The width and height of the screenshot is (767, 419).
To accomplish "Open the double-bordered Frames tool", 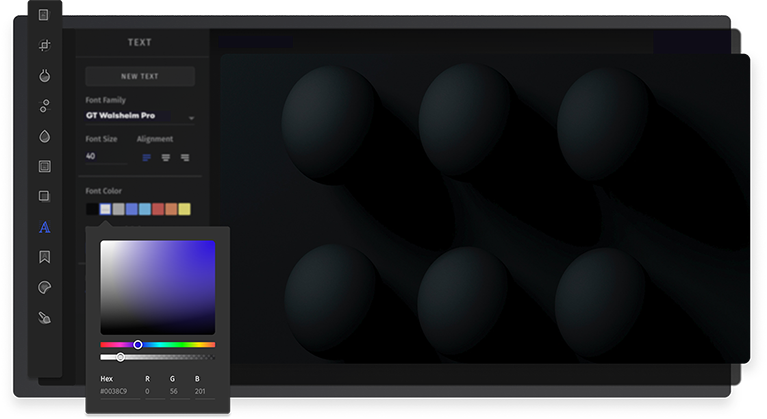I will pos(45,166).
